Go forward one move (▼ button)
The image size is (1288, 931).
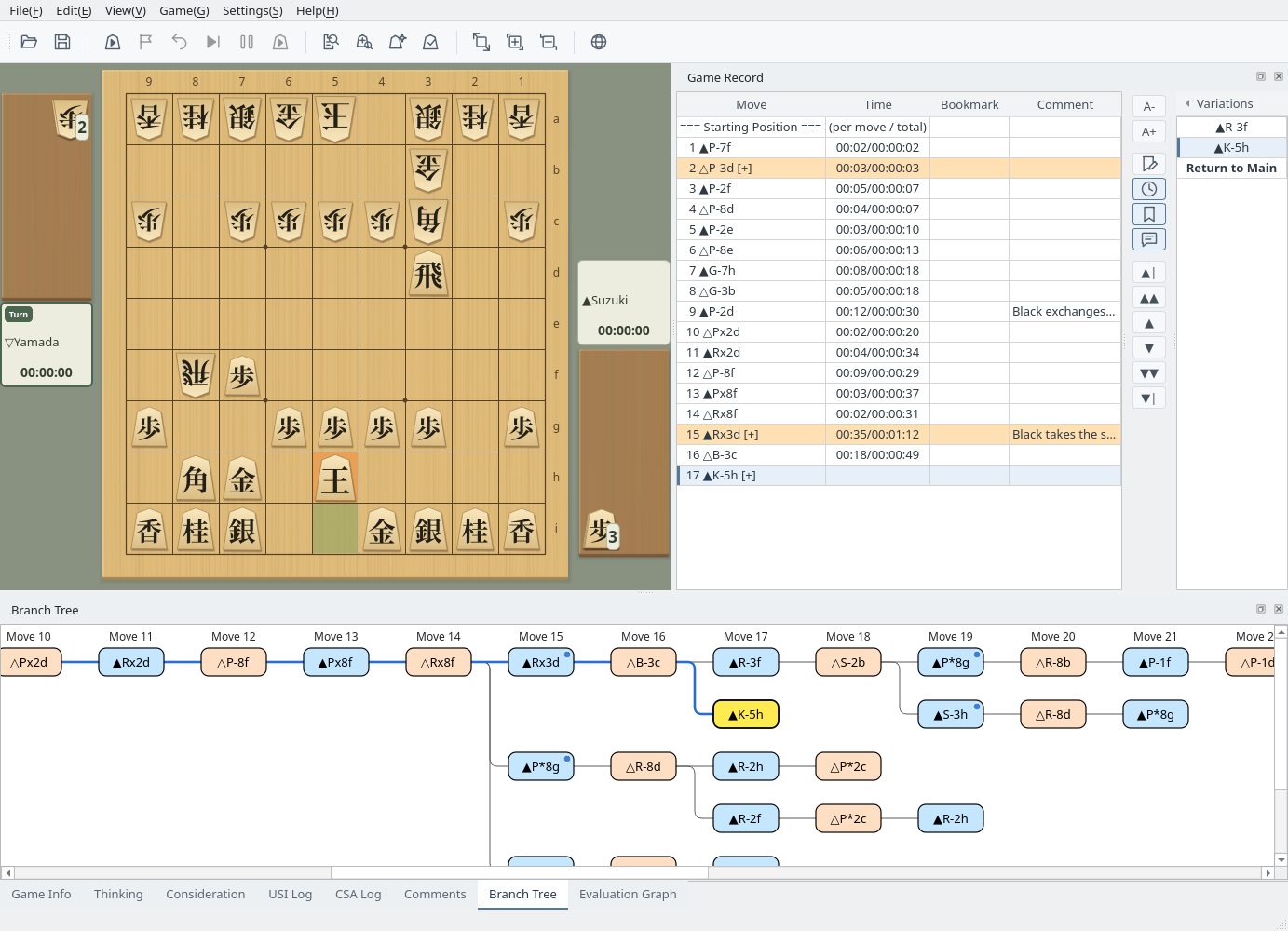(x=1149, y=348)
